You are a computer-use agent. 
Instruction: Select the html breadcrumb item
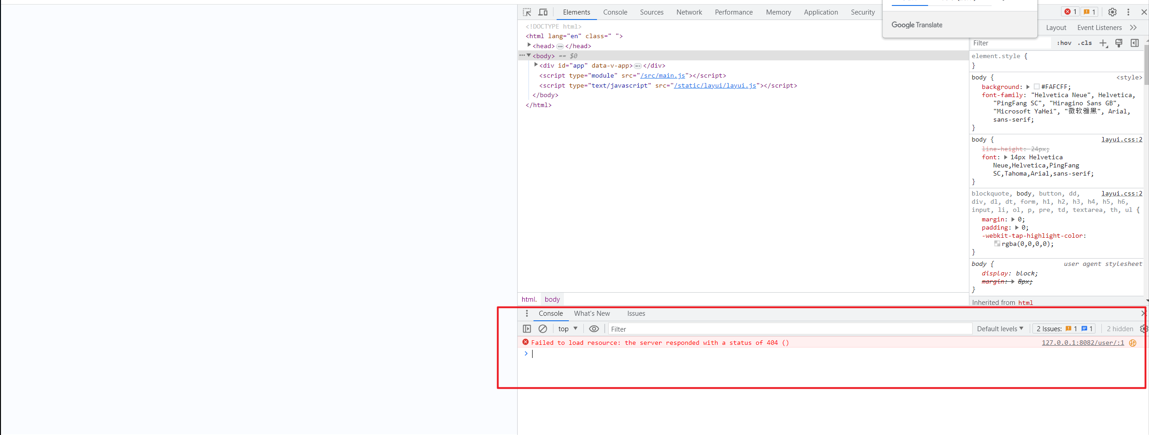tap(529, 300)
